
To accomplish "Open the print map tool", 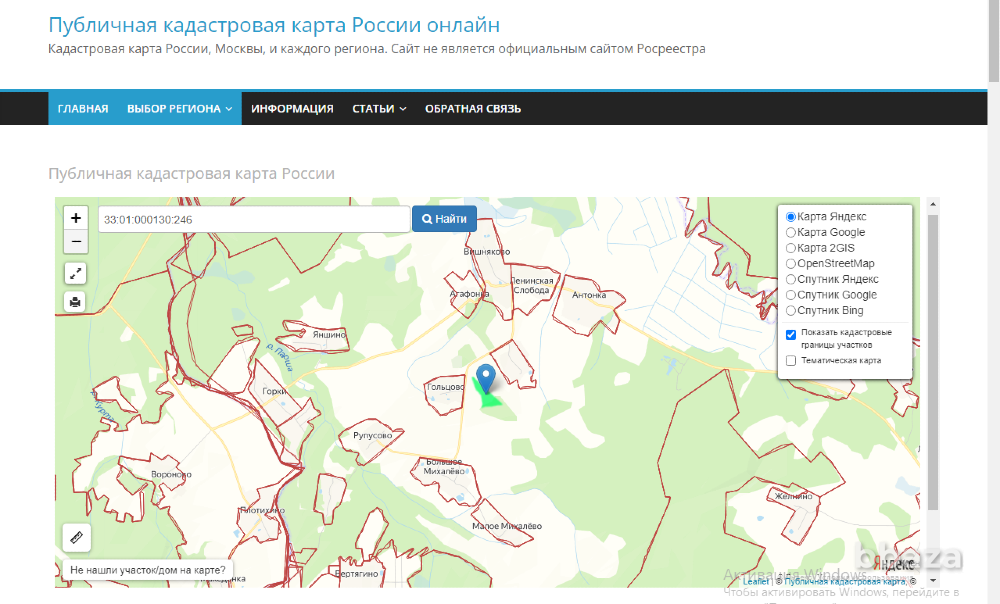I will click(76, 301).
